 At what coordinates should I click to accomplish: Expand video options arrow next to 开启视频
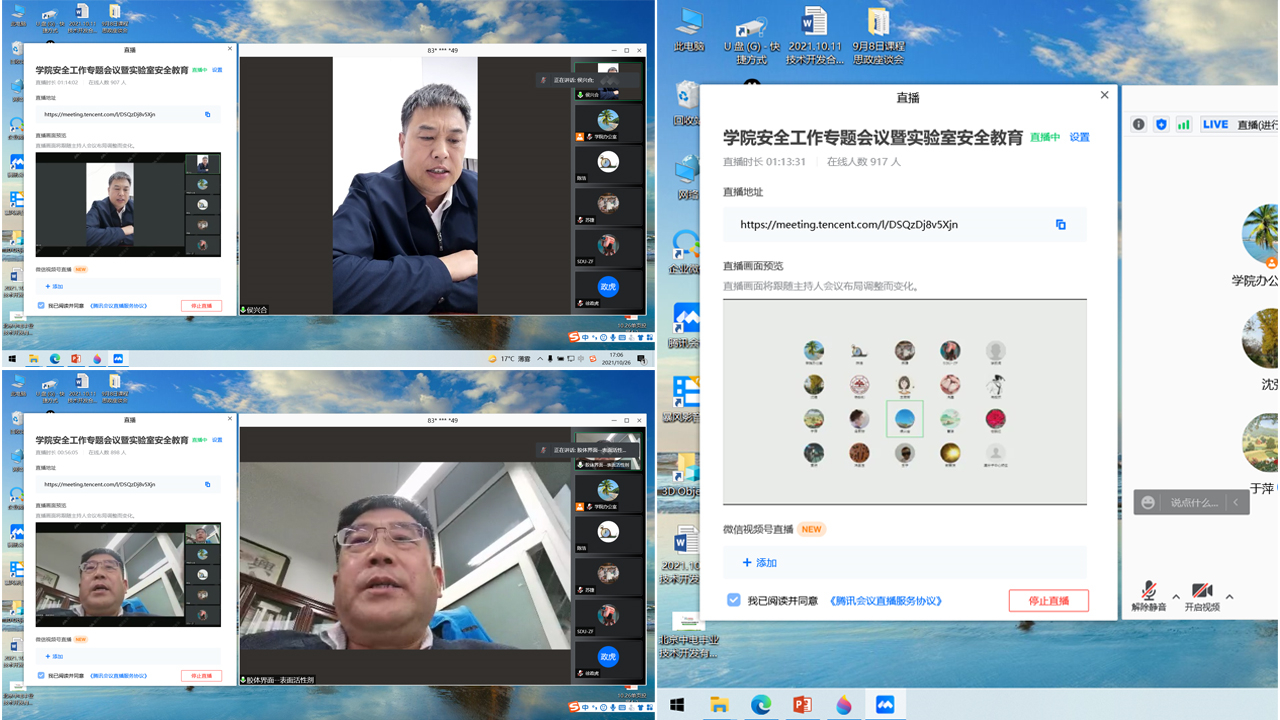pos(1229,597)
